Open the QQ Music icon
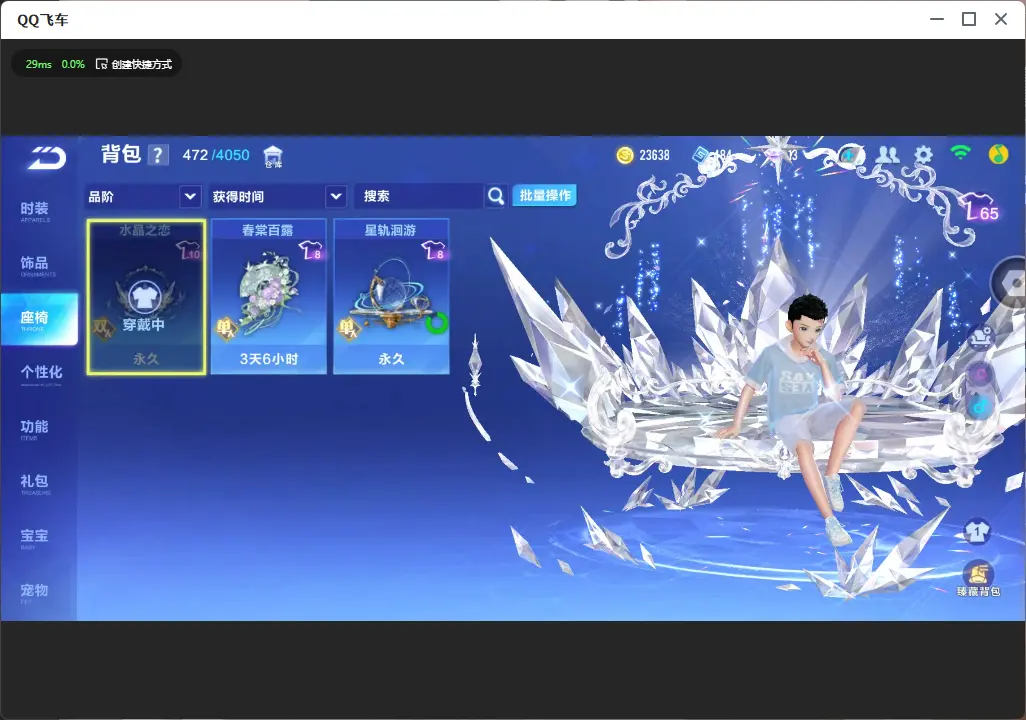Viewport: 1026px width, 720px height. (998, 154)
